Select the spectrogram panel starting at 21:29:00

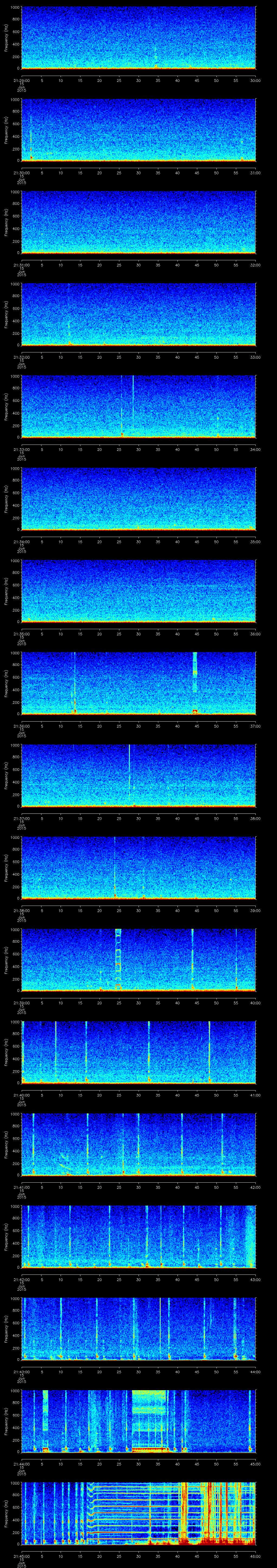[x=139, y=38]
